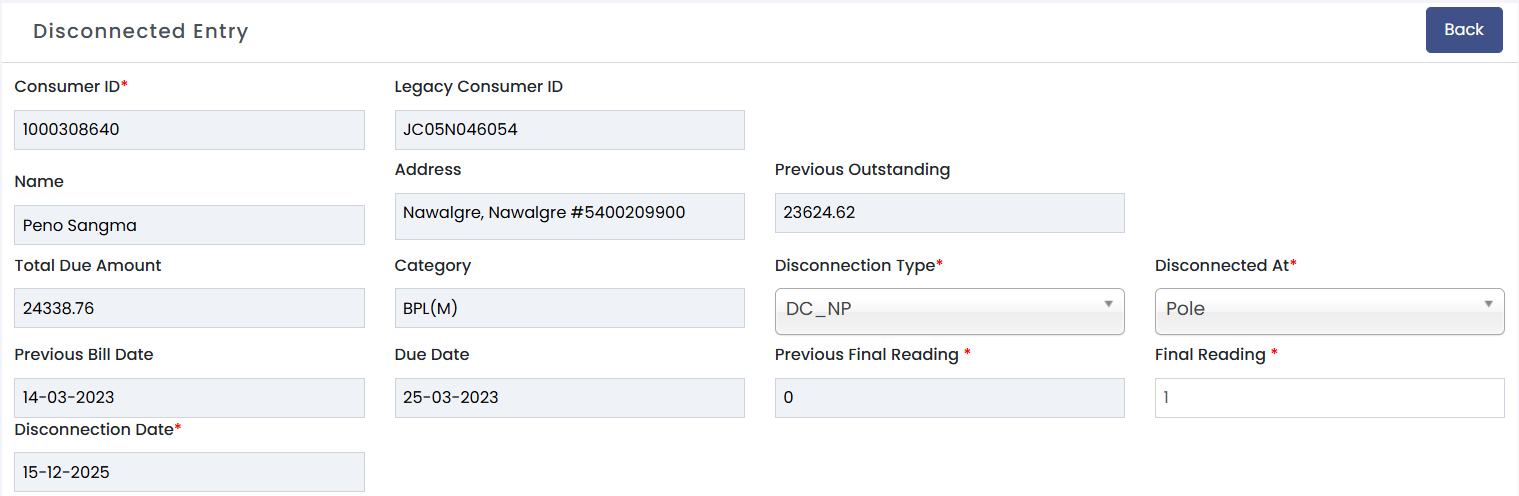Click the Previous Final Reading field
The image size is (1519, 496).
(x=949, y=397)
